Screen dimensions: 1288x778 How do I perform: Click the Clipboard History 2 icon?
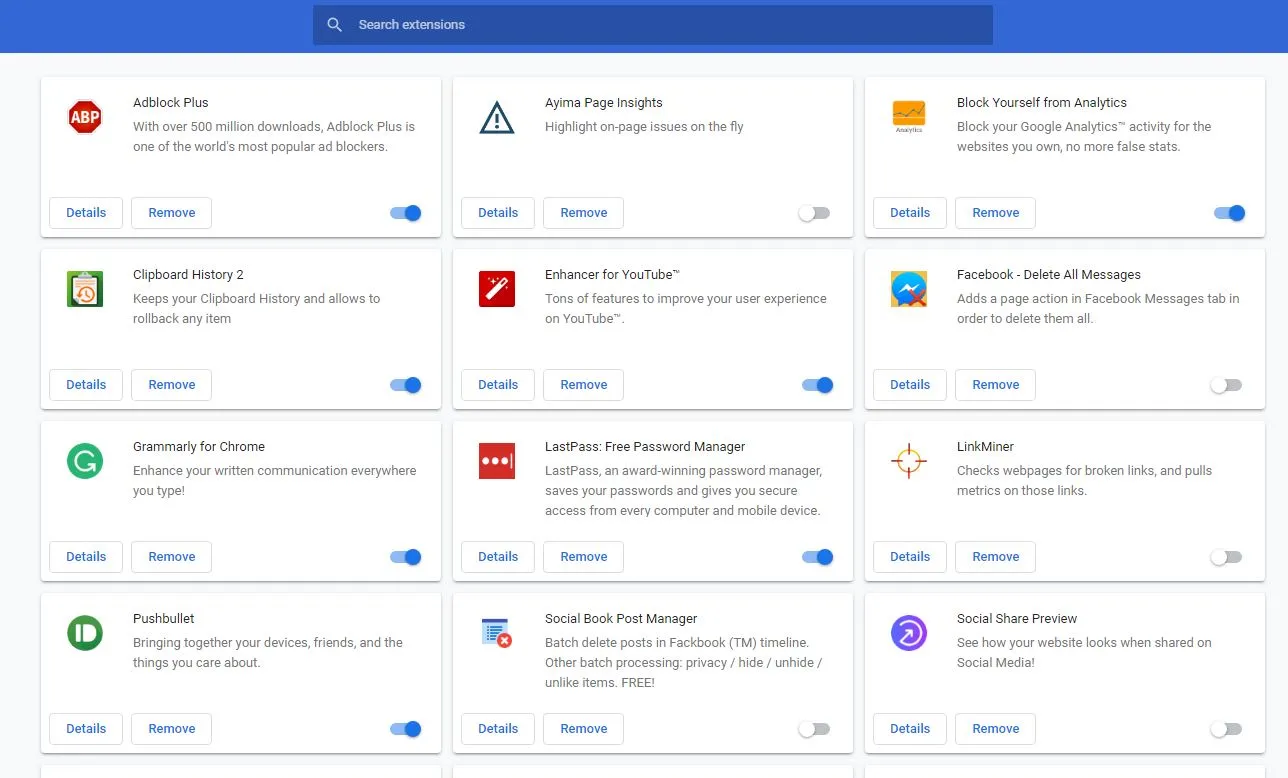coord(85,289)
